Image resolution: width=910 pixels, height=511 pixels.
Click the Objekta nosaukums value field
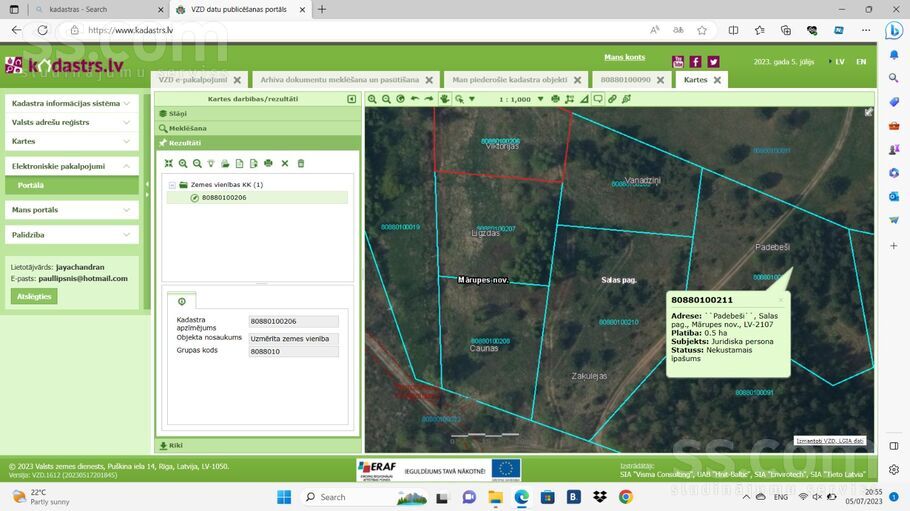click(x=294, y=339)
